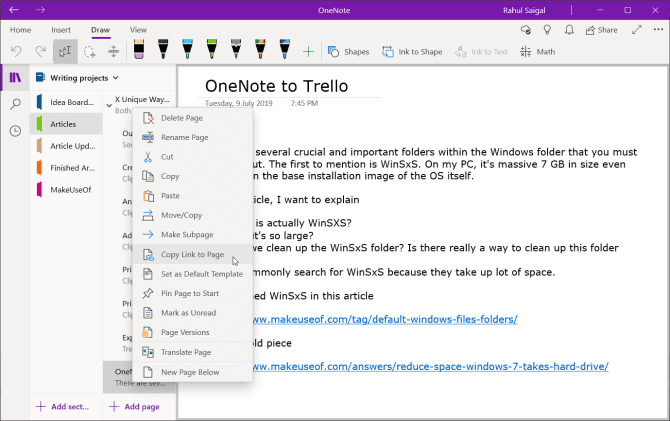Open the Article Upd... section

coord(66,146)
